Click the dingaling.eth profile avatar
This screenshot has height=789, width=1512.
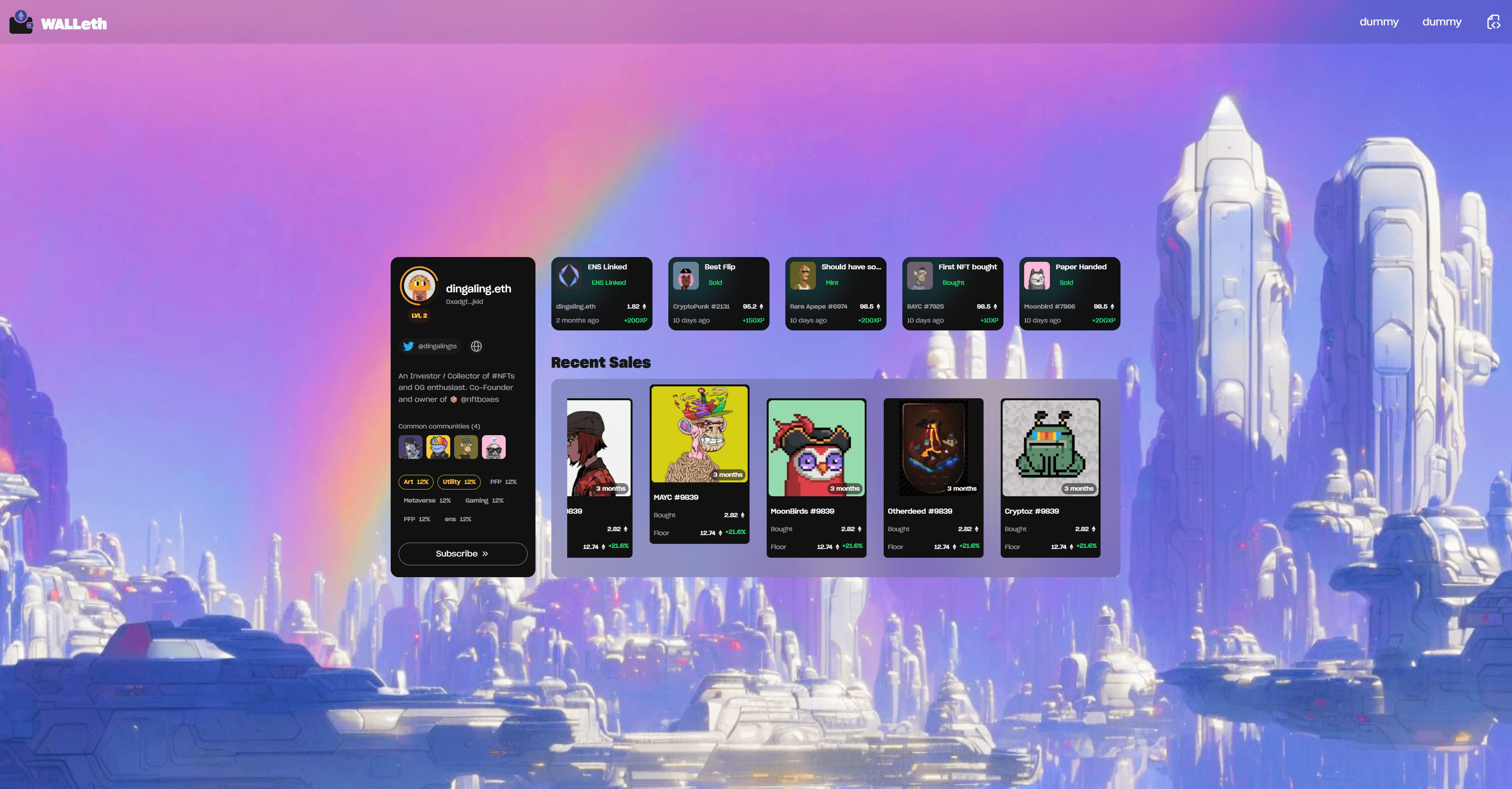(x=418, y=286)
